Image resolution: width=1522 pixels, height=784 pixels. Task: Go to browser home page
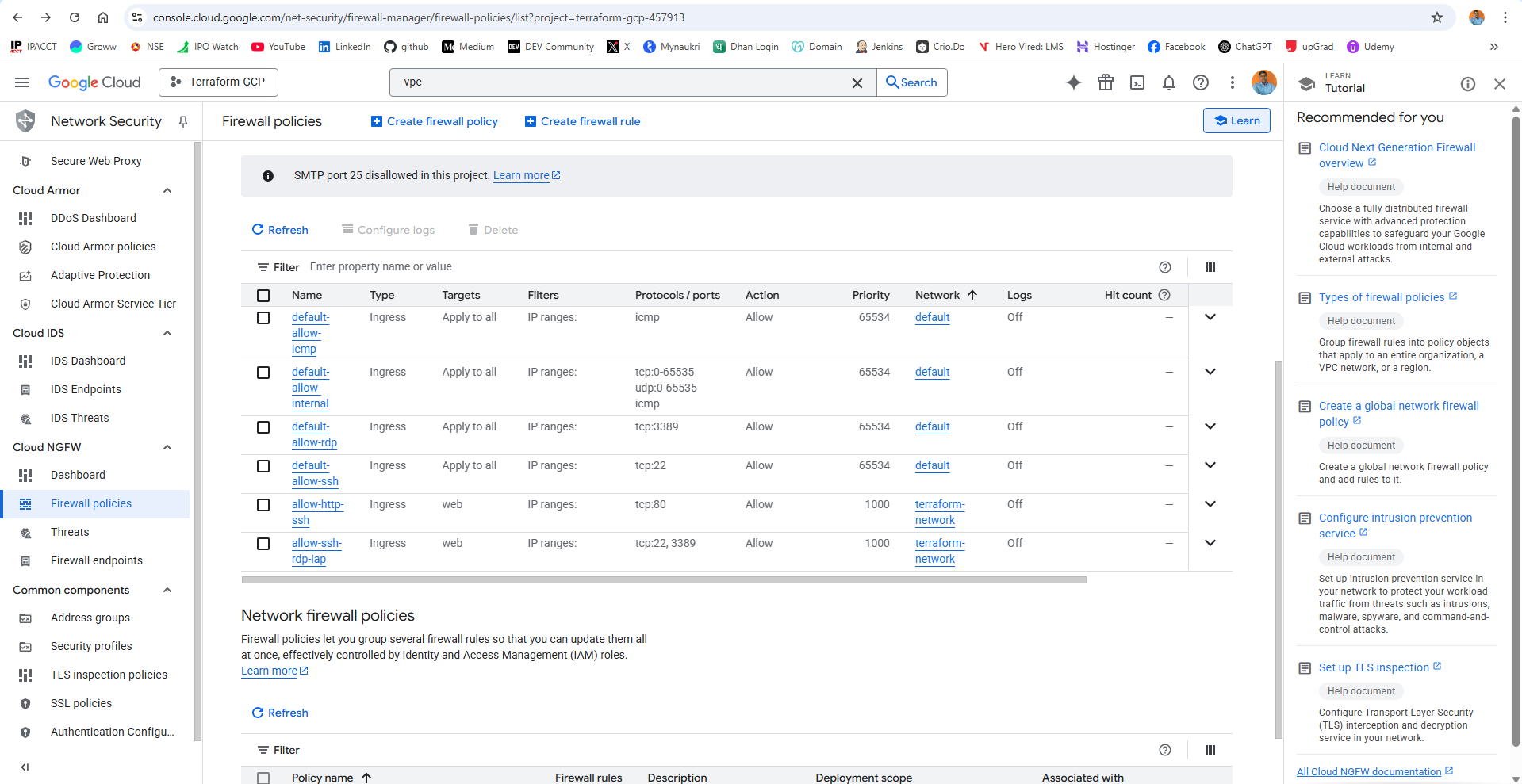pos(103,17)
